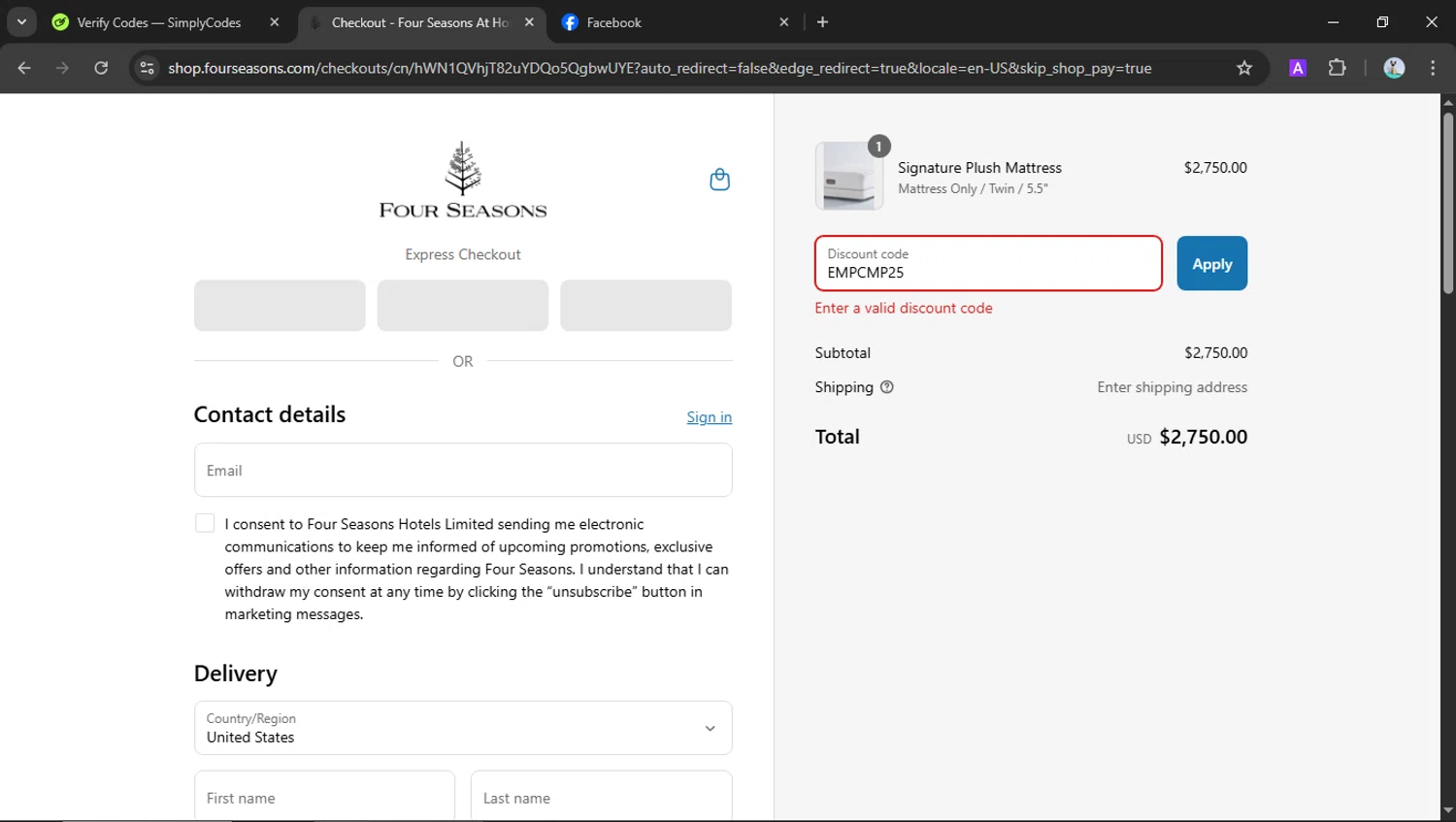Click the Last name field
This screenshot has width=1456, height=822.
click(x=602, y=796)
